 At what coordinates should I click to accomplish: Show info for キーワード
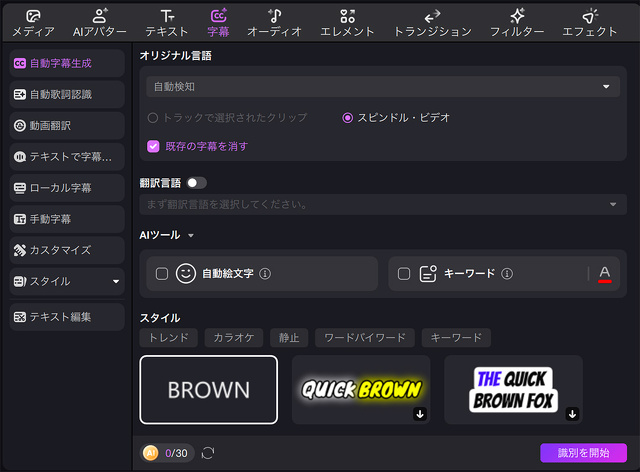(507, 274)
